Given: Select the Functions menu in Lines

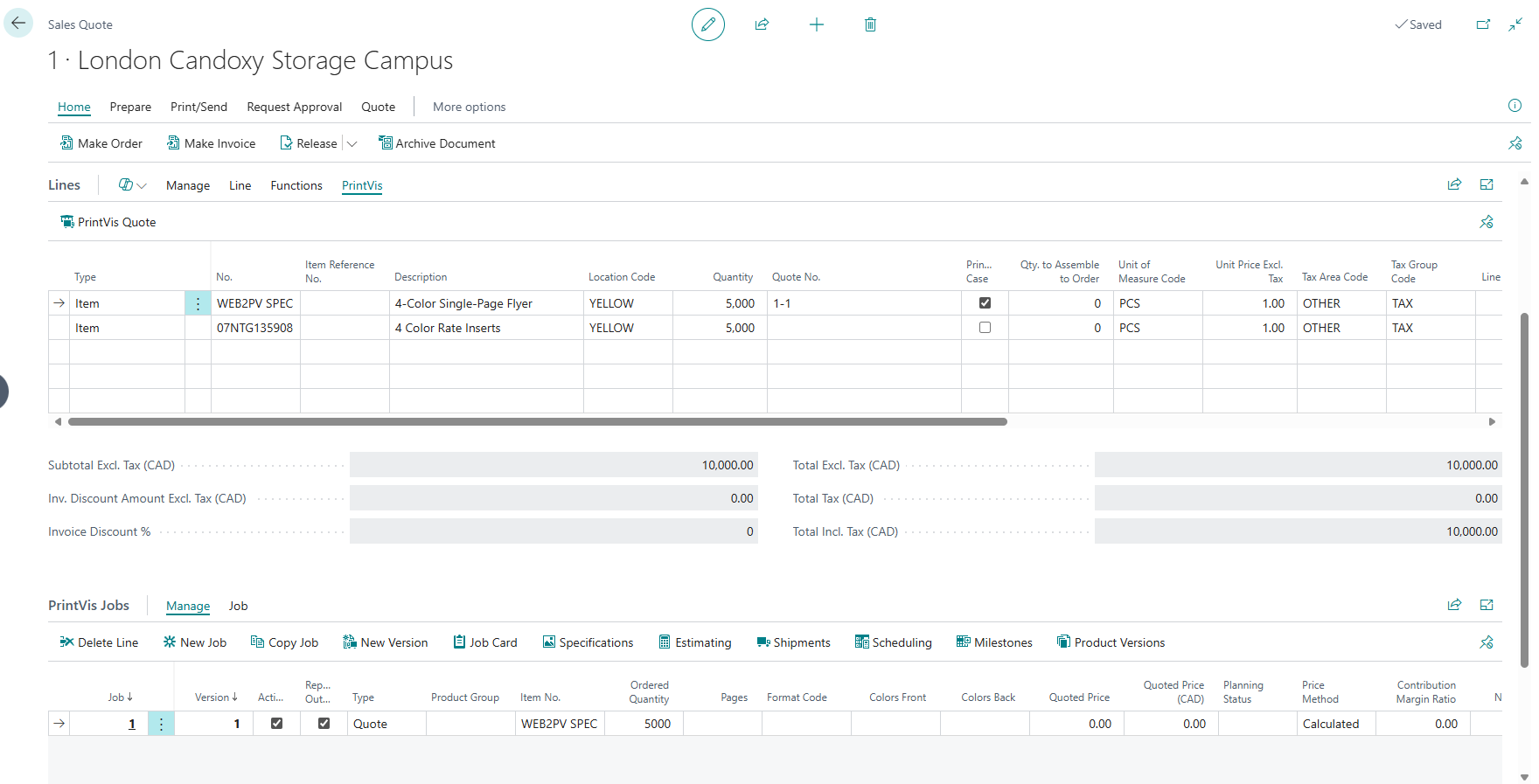Looking at the screenshot, I should [x=296, y=185].
